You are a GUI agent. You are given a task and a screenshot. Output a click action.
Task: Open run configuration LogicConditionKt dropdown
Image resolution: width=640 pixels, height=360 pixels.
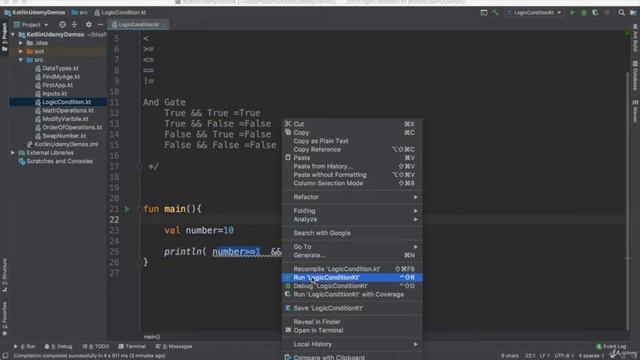(534, 13)
